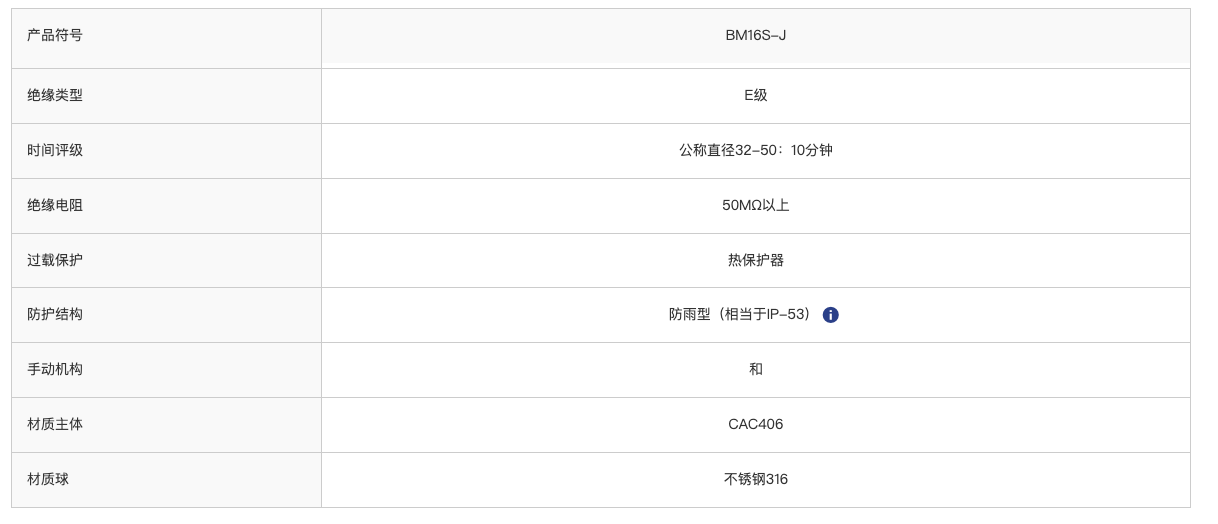Viewport: 1218px width, 524px height.
Task: Click the CAC406 material value
Action: pos(756,425)
